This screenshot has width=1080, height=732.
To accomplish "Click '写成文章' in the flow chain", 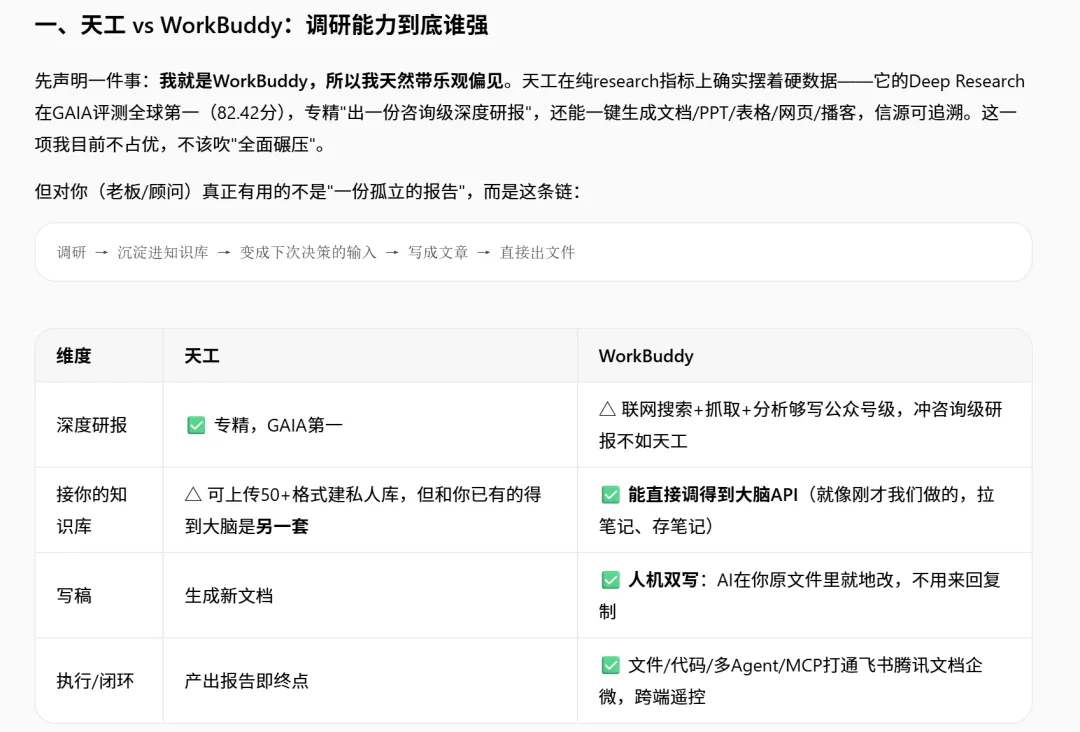I will point(437,253).
